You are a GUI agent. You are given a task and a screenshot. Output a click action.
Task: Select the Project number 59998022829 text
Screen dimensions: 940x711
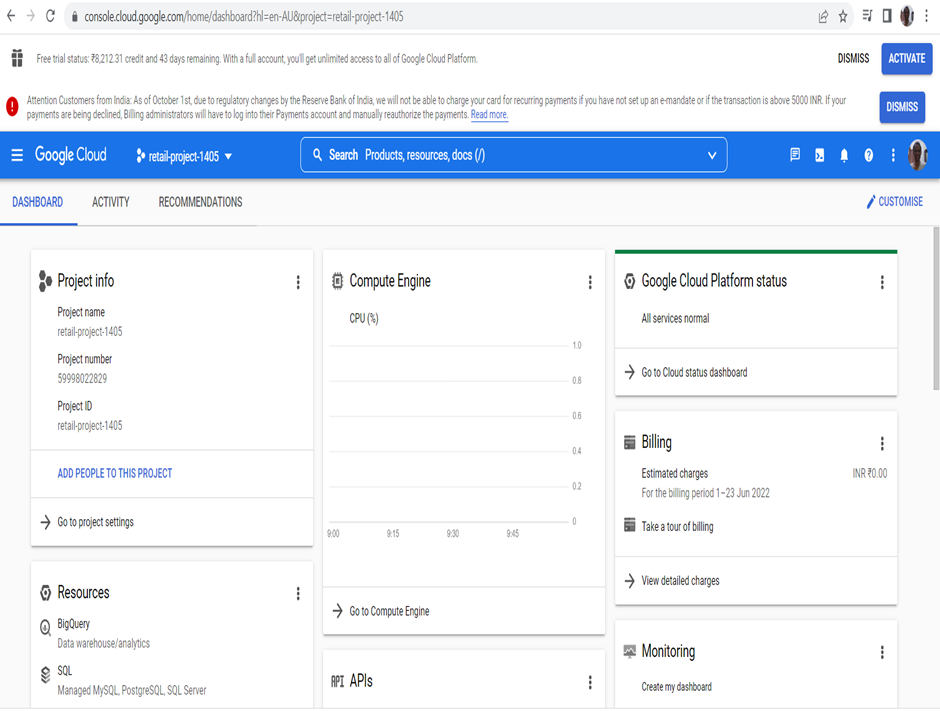[82, 379]
